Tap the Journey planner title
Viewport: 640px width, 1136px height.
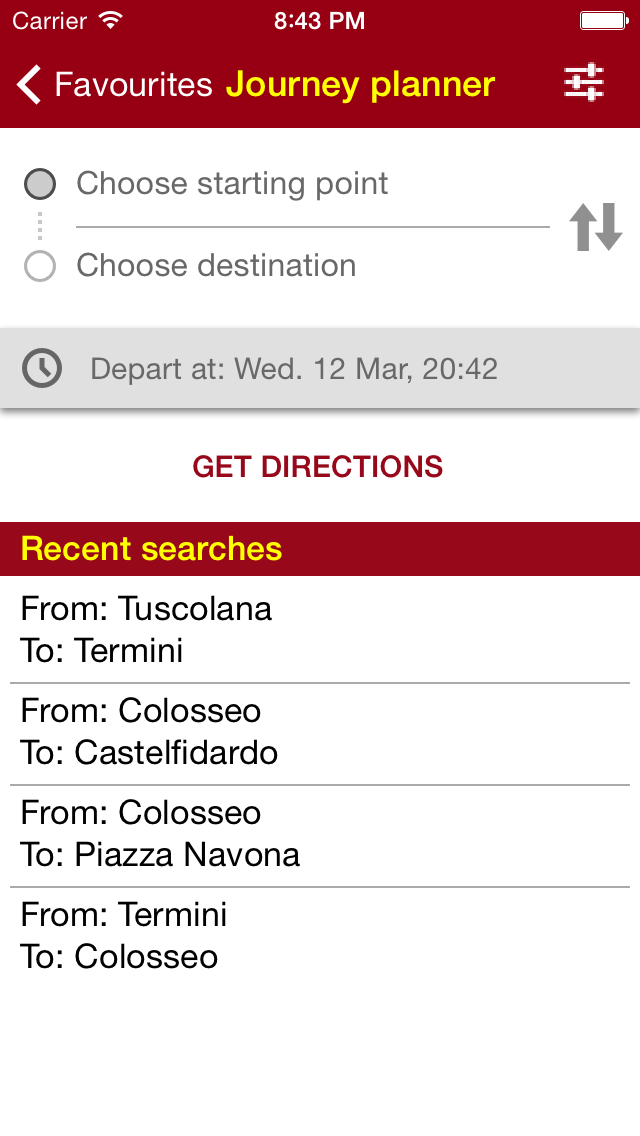click(x=360, y=85)
